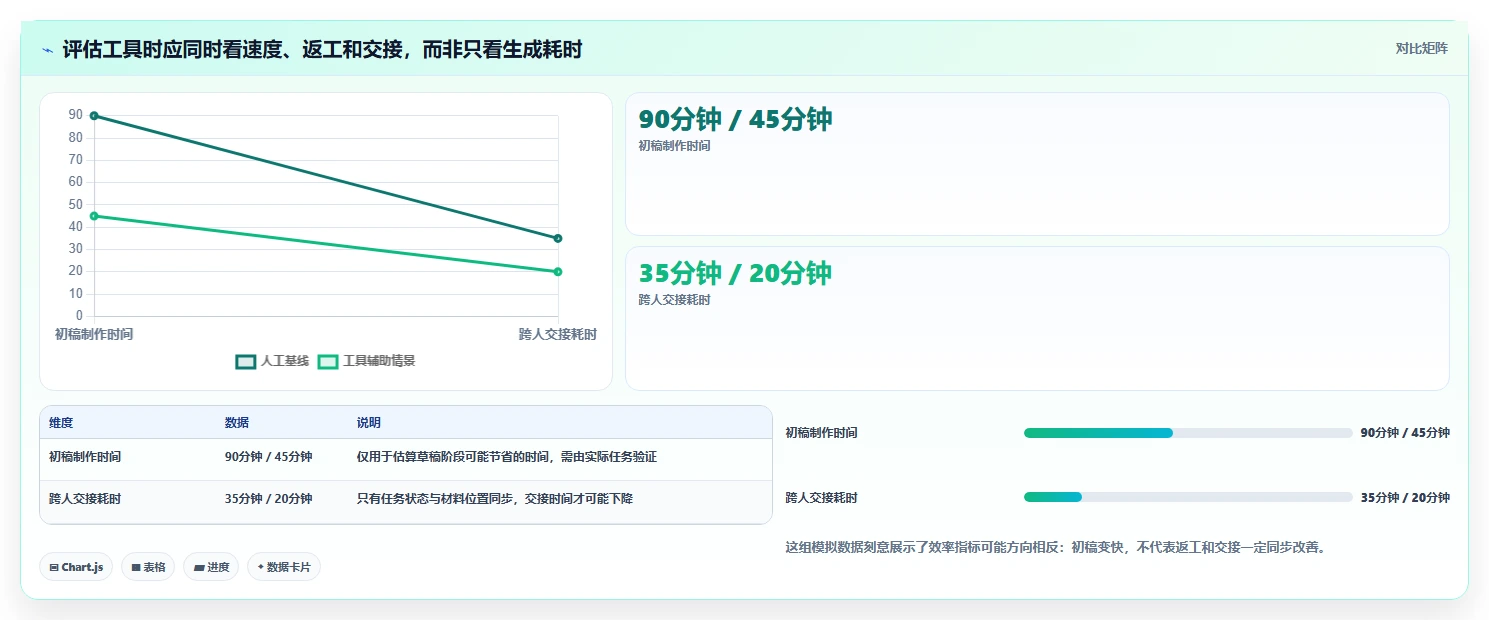Image resolution: width=1489 pixels, height=620 pixels.
Task: Click table cell 35分钟 / 20分钟
Action: [268, 498]
